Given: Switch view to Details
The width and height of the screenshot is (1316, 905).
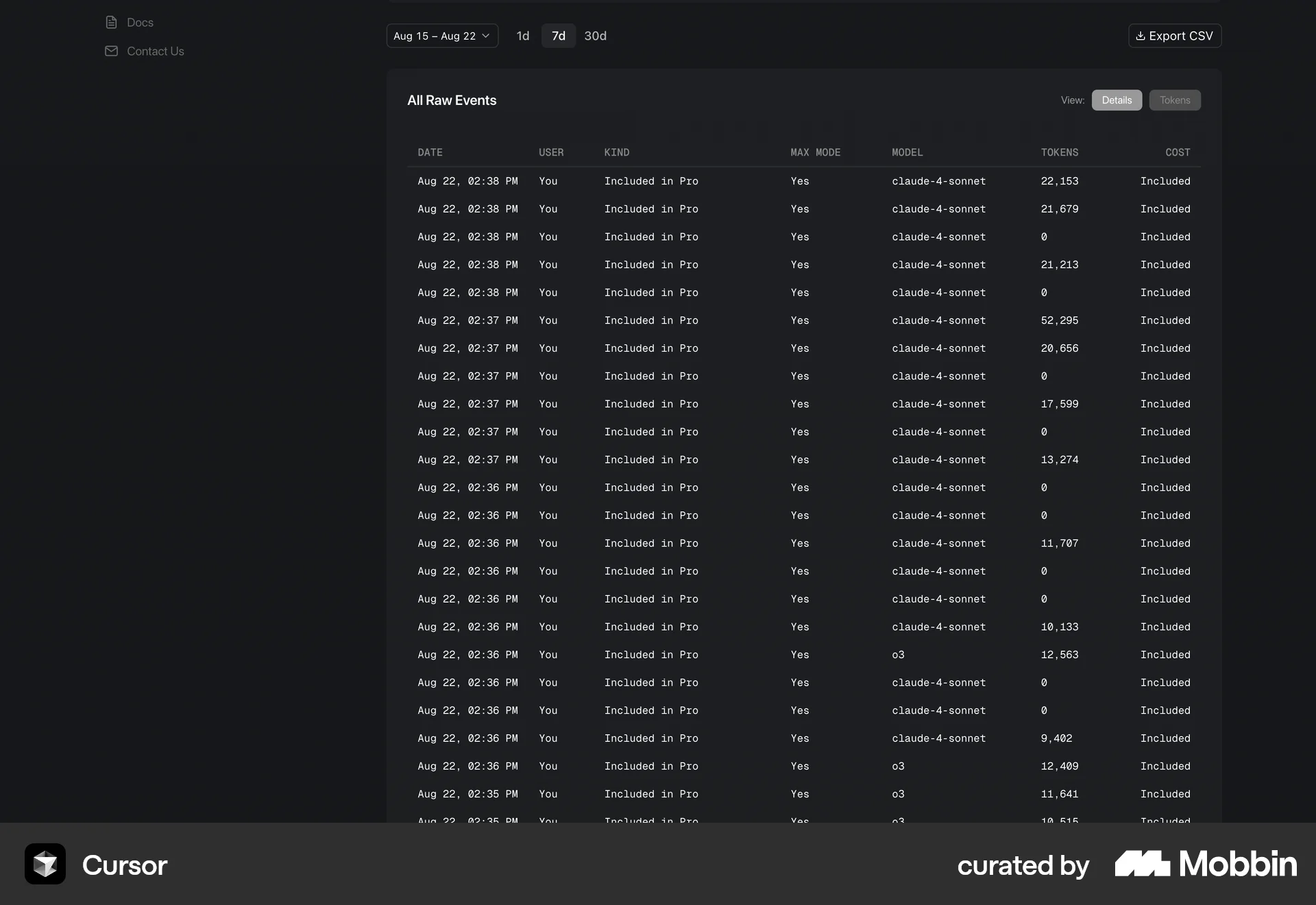Looking at the screenshot, I should pos(1117,100).
